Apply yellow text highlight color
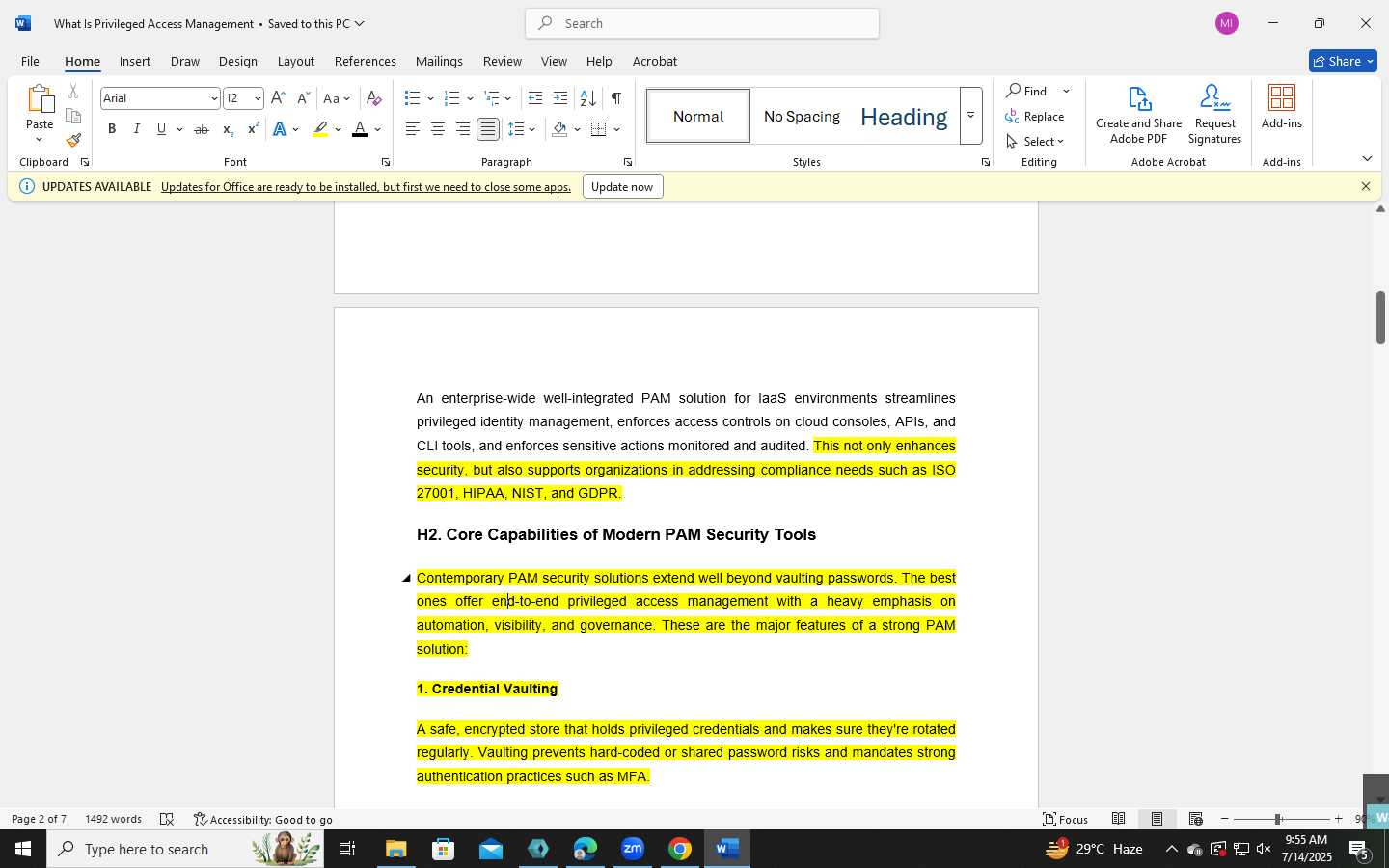This screenshot has width=1389, height=868. (x=320, y=129)
